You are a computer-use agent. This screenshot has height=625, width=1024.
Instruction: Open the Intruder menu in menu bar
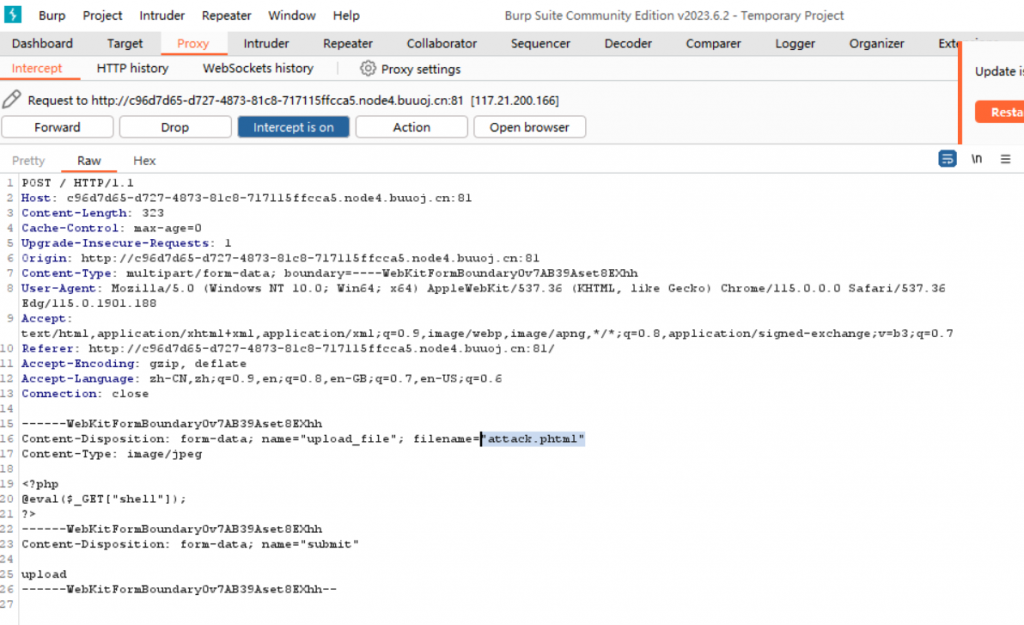[x=162, y=15]
